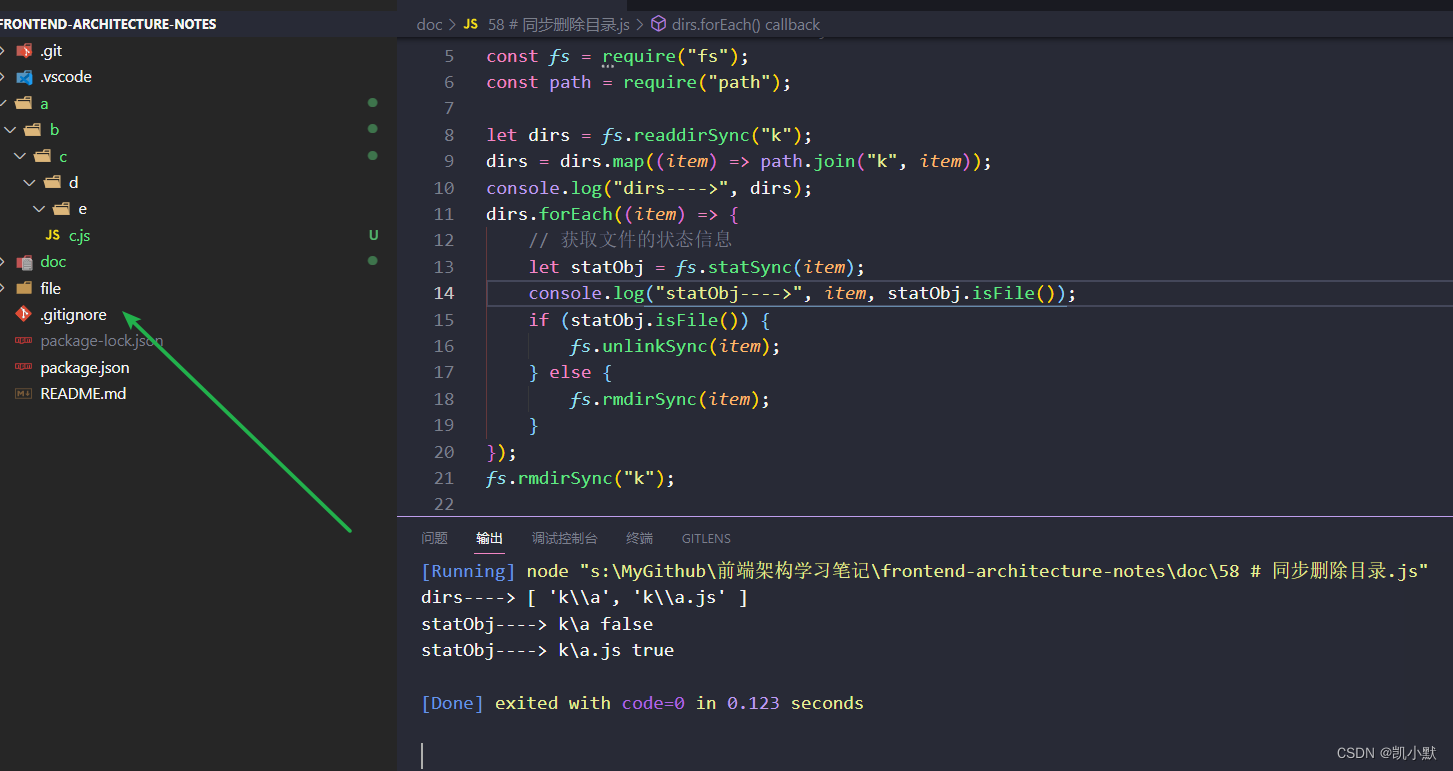Viewport: 1453px width, 771px height.
Task: Click the JS icon beside c.js
Action: point(52,236)
